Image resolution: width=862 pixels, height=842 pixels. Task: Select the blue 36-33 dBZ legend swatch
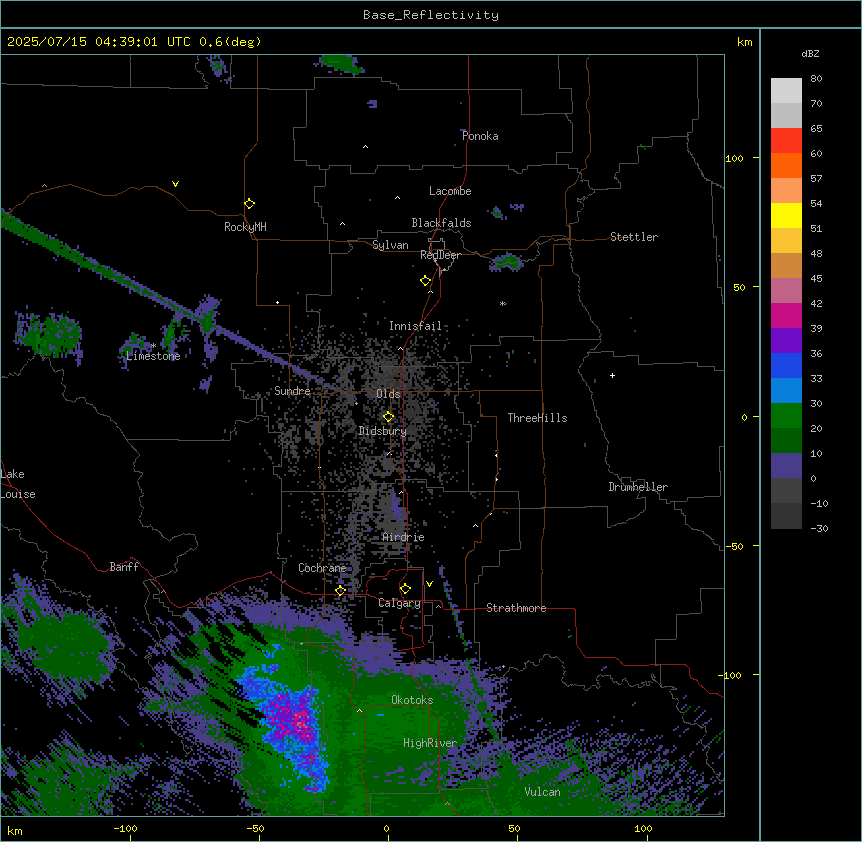[x=786, y=365]
